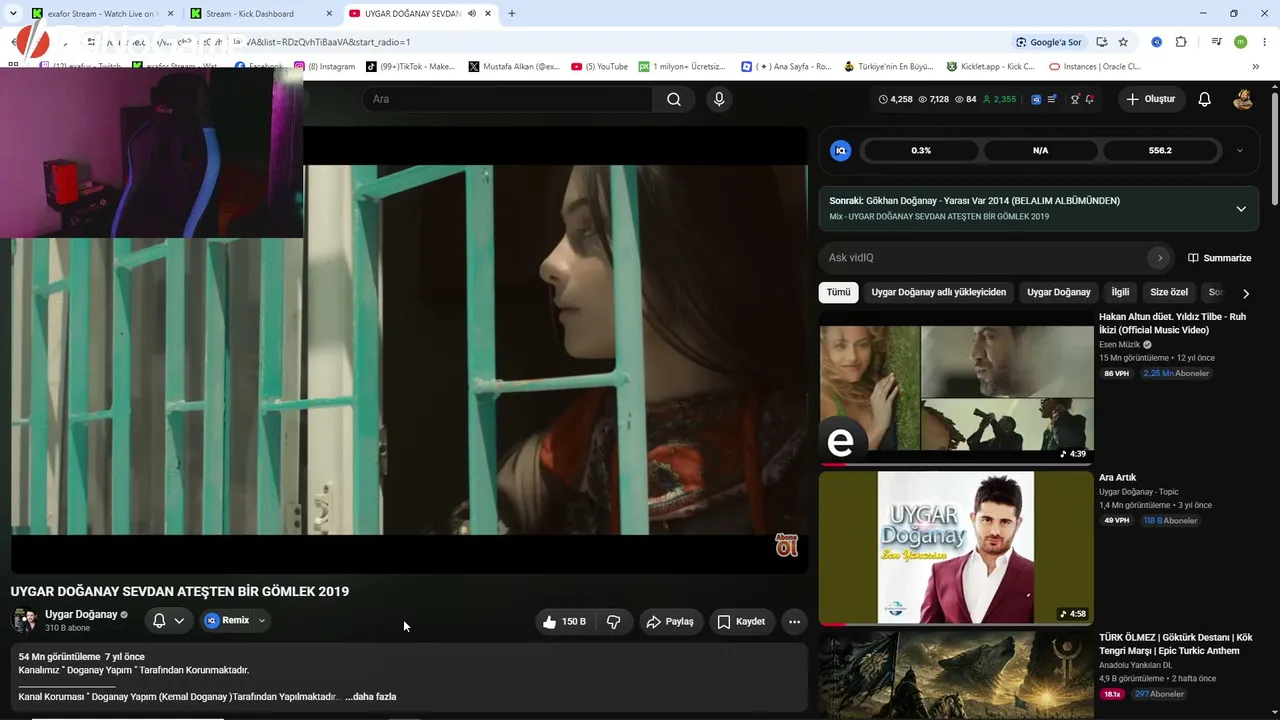Open Uygar Doğanay channel avatar
This screenshot has width=1280, height=720.
(x=24, y=620)
